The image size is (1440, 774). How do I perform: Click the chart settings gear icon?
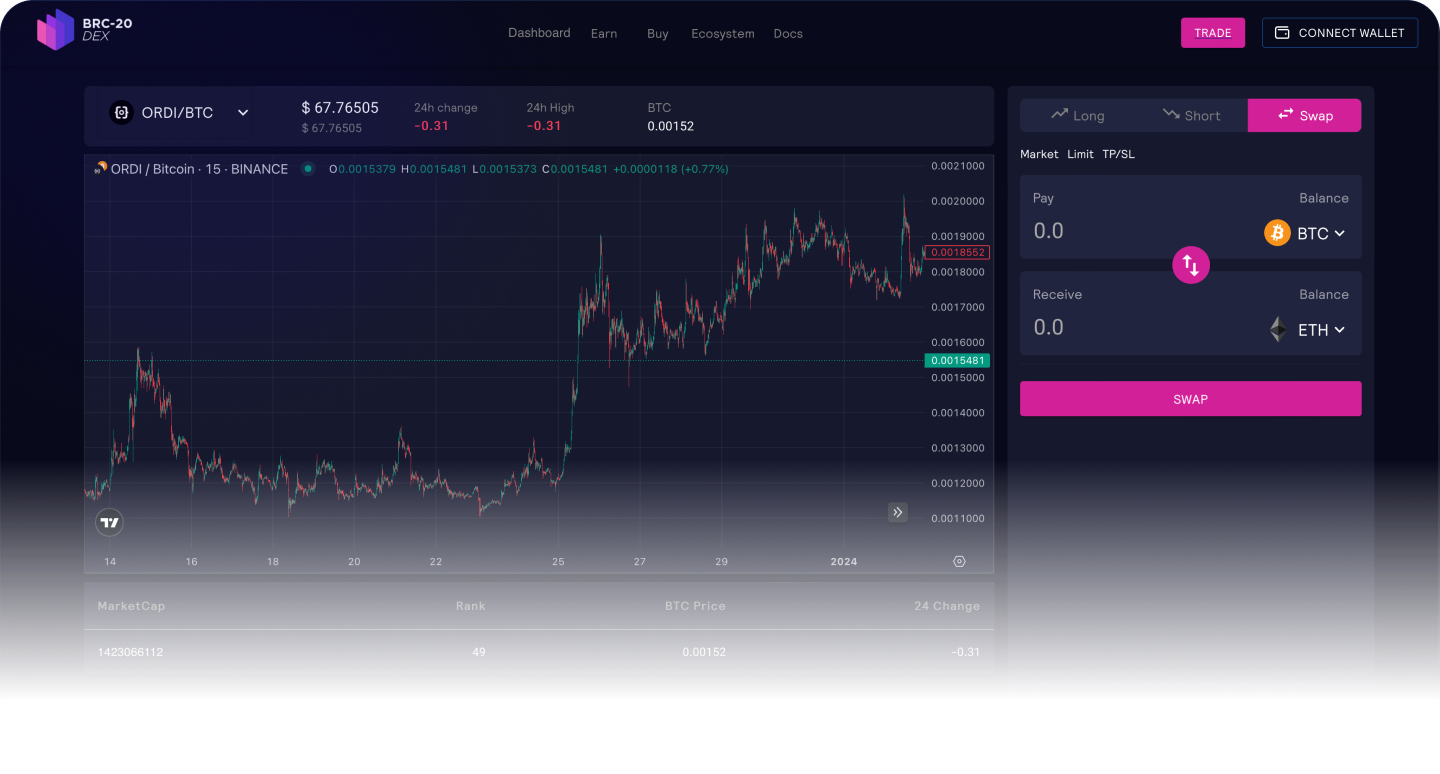959,562
